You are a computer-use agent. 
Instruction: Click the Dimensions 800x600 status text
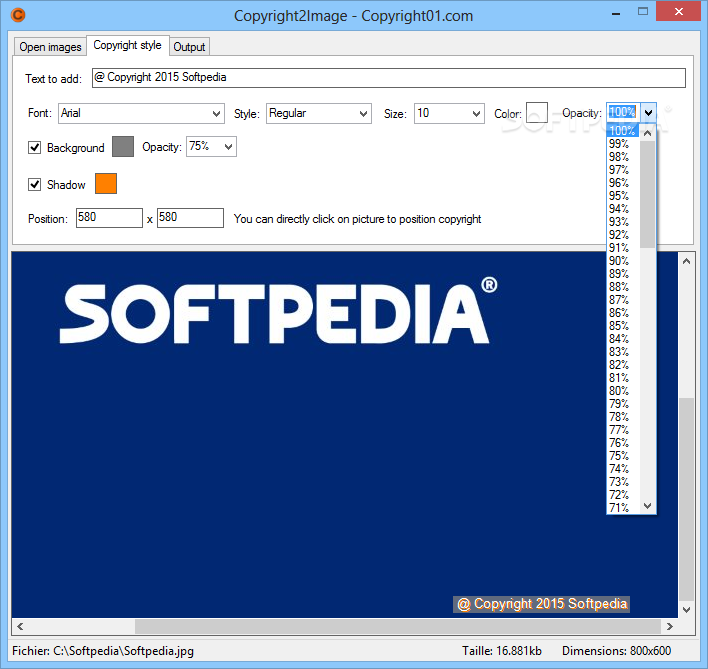click(x=616, y=651)
